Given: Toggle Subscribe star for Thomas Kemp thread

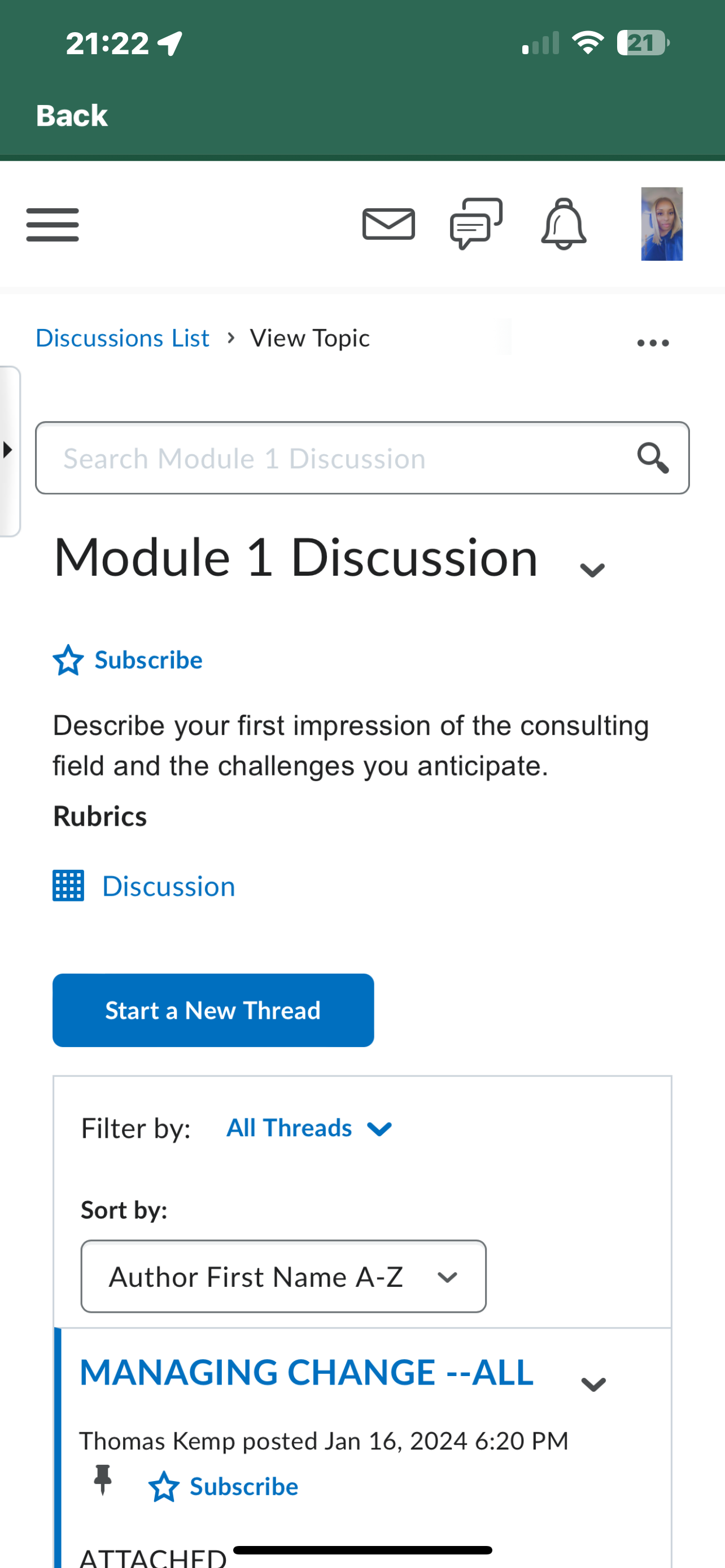Looking at the screenshot, I should tap(163, 1486).
